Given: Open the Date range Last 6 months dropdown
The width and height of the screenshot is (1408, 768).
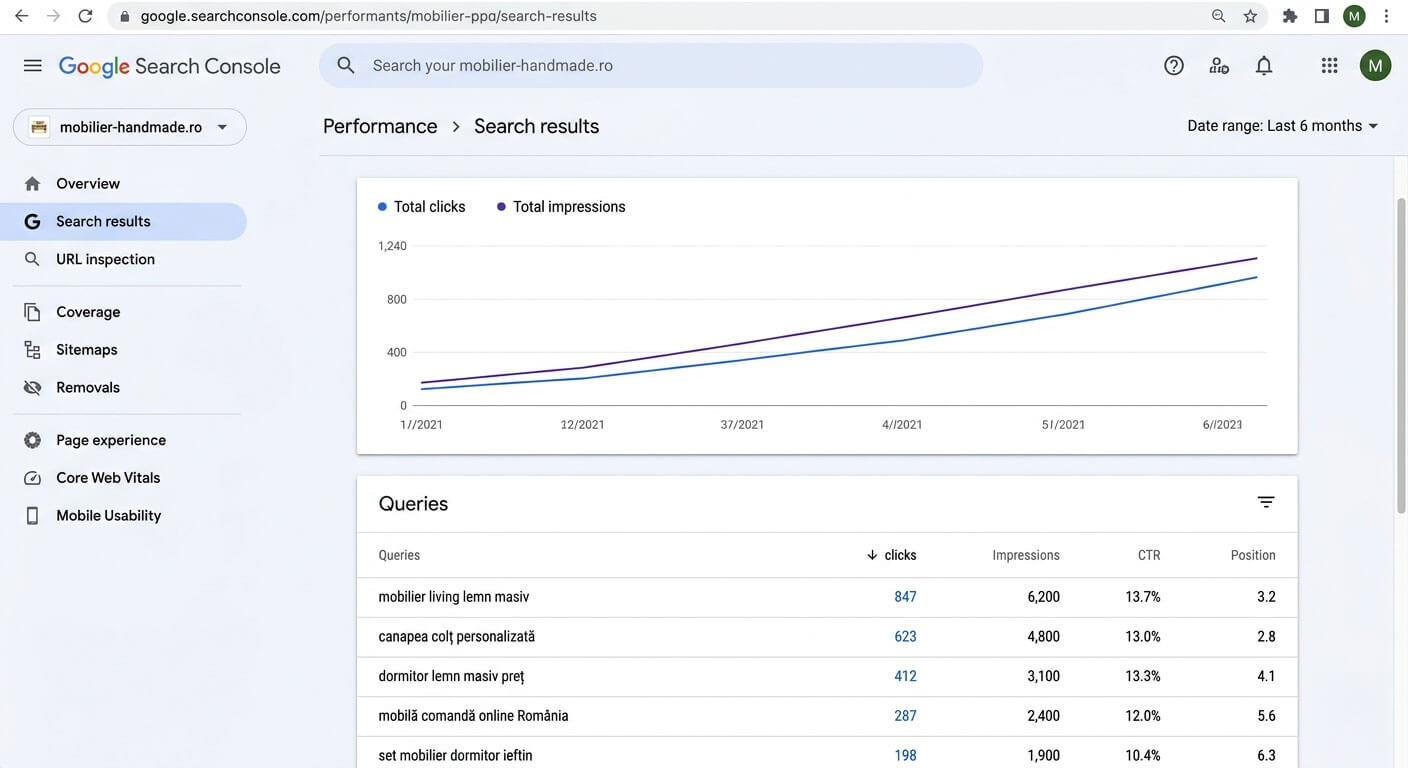Looking at the screenshot, I should click(1283, 126).
